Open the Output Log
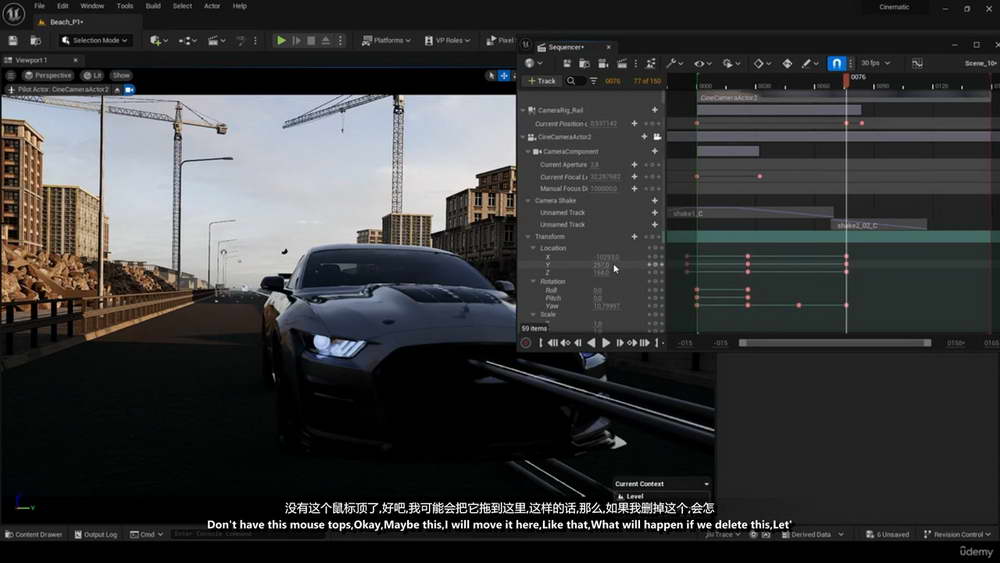 96,534
